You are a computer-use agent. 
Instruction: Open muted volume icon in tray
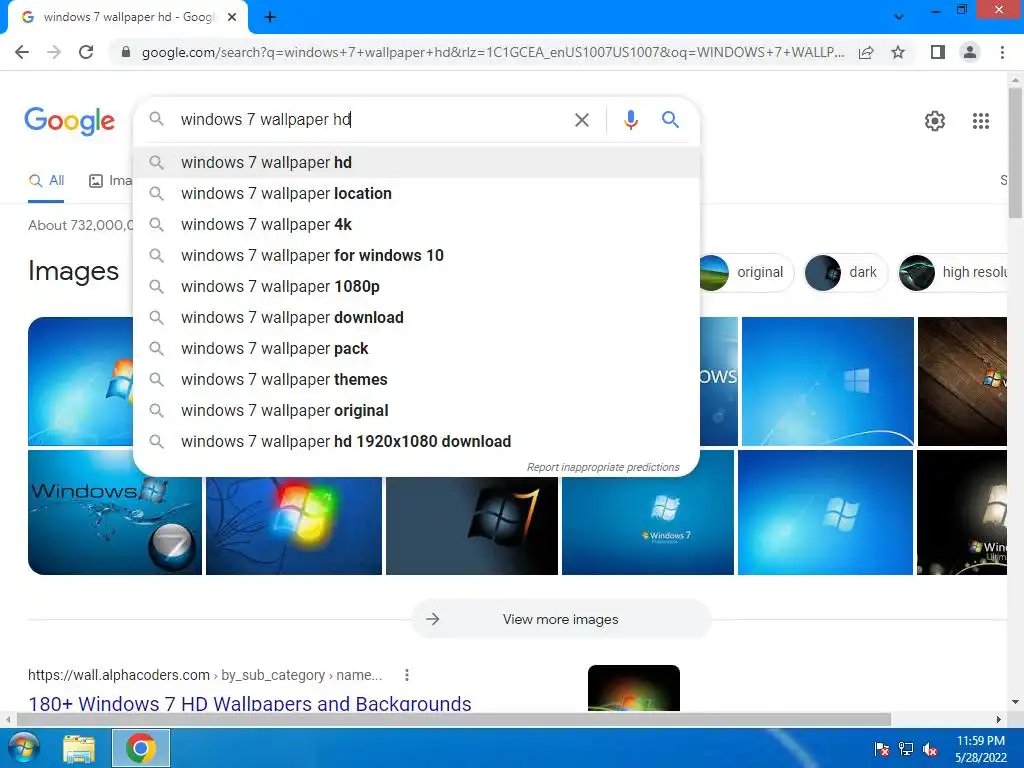coord(930,749)
